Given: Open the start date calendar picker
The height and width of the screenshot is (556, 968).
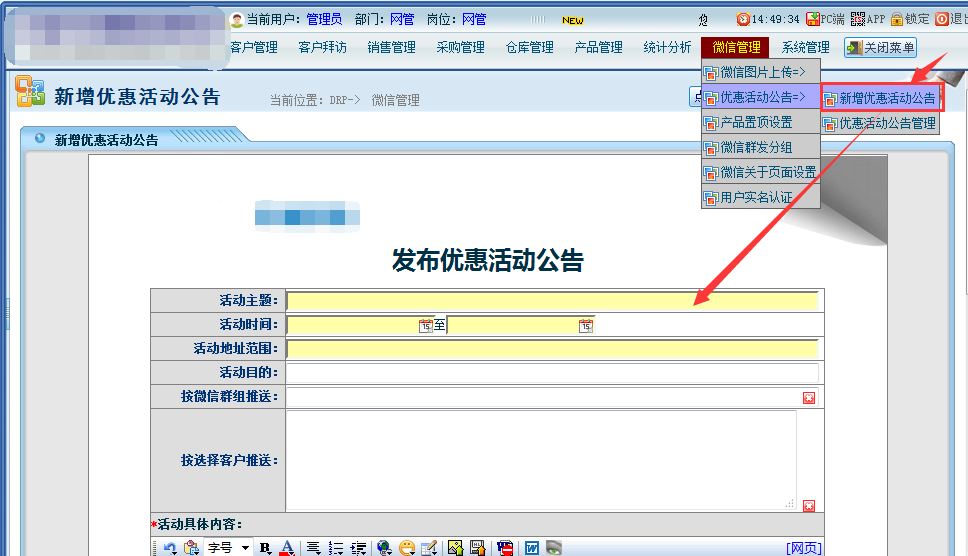Looking at the screenshot, I should click(426, 325).
